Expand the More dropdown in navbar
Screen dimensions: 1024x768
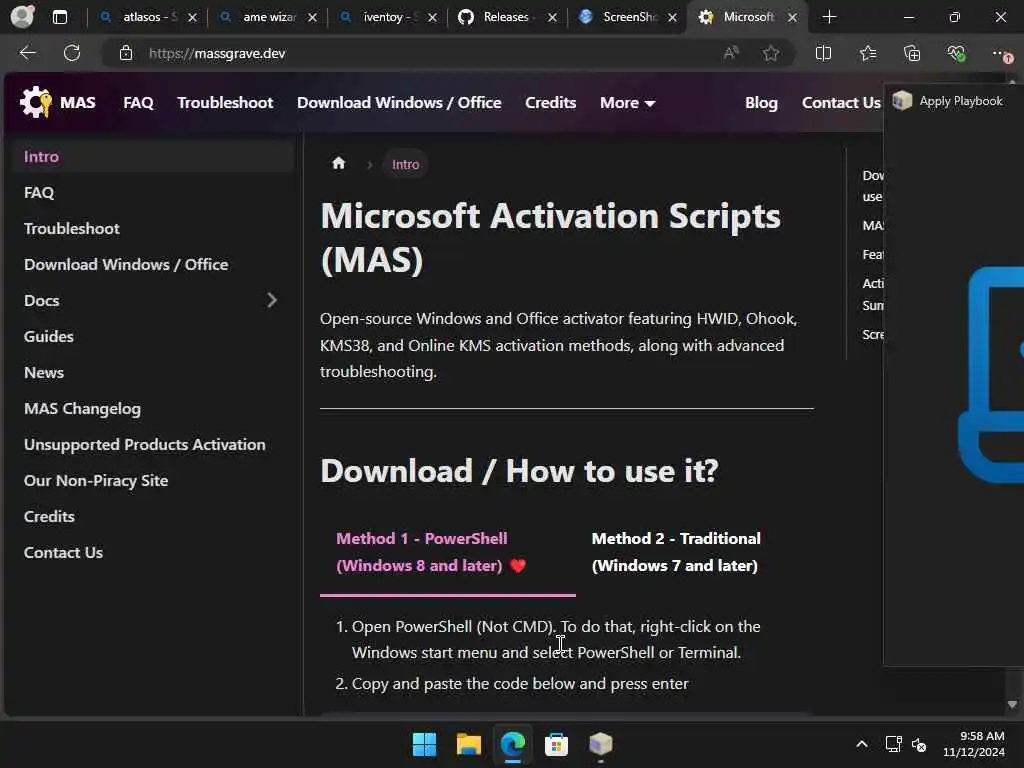(x=628, y=103)
